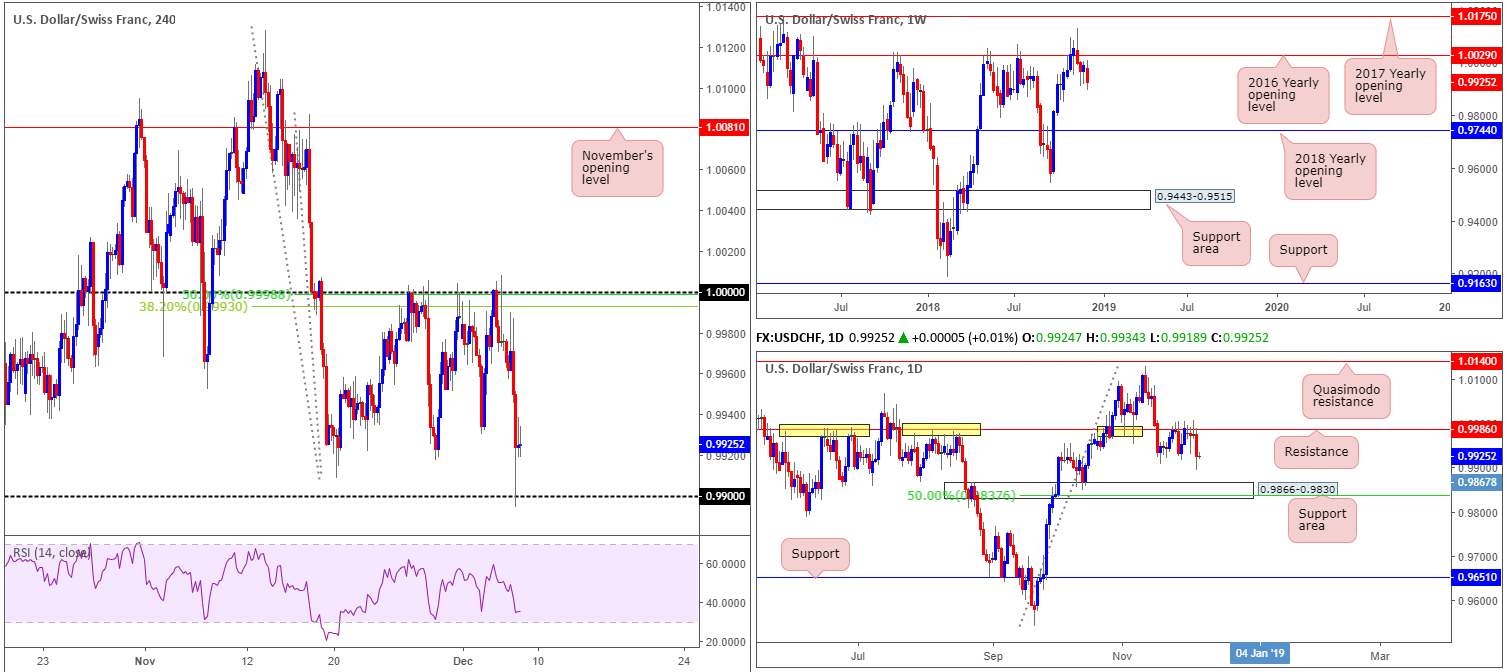
Task: Select the U.S. Dollar/Swiss Franc, 1W title
Action: click(848, 19)
